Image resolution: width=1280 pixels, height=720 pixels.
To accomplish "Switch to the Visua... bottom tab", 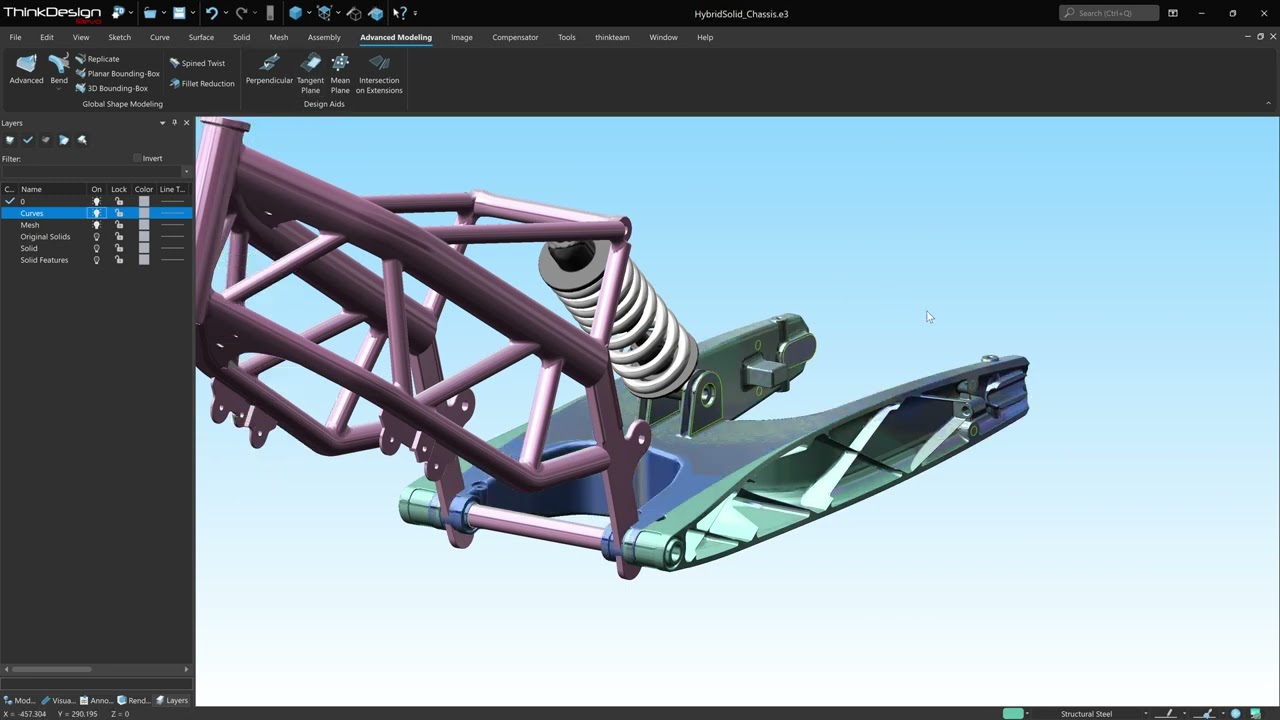I will point(58,700).
